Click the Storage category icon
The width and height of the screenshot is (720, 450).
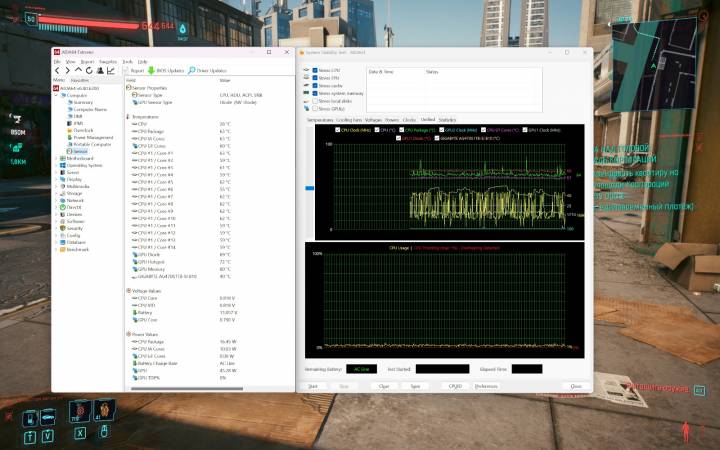(x=63, y=193)
